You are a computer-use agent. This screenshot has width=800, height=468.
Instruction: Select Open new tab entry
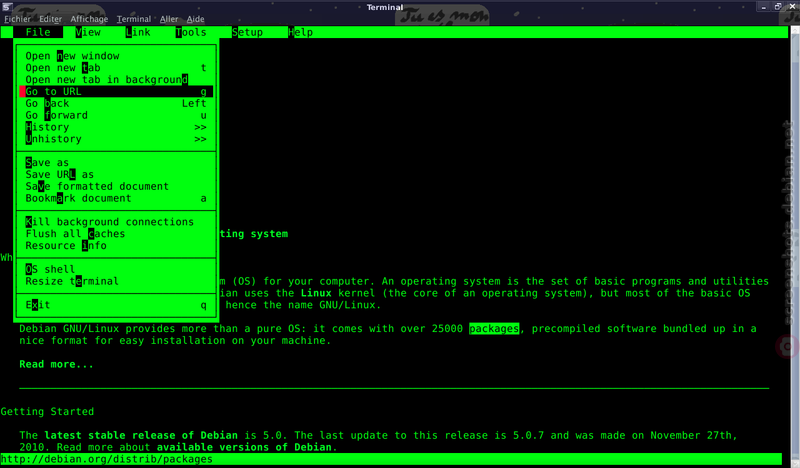click(116, 68)
